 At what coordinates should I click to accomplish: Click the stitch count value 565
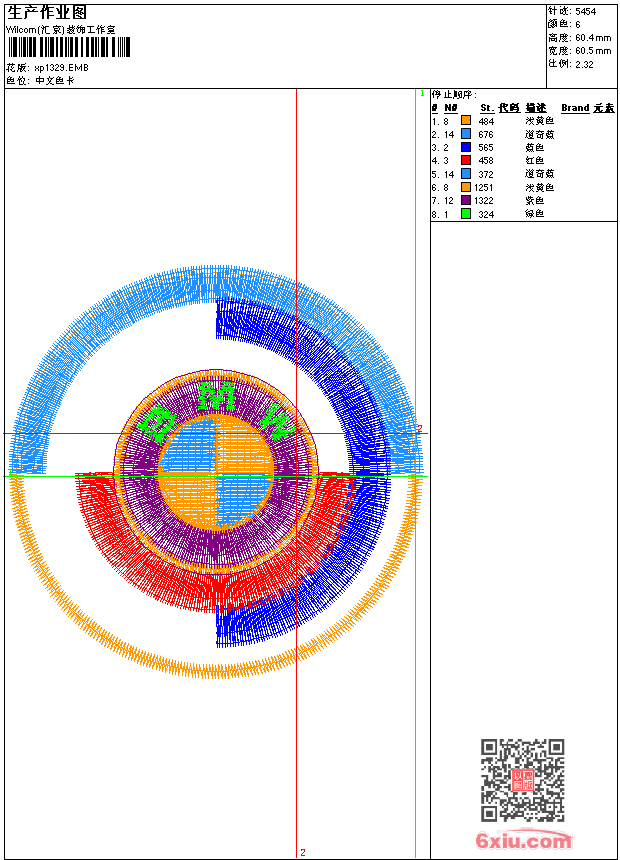pyautogui.click(x=486, y=148)
